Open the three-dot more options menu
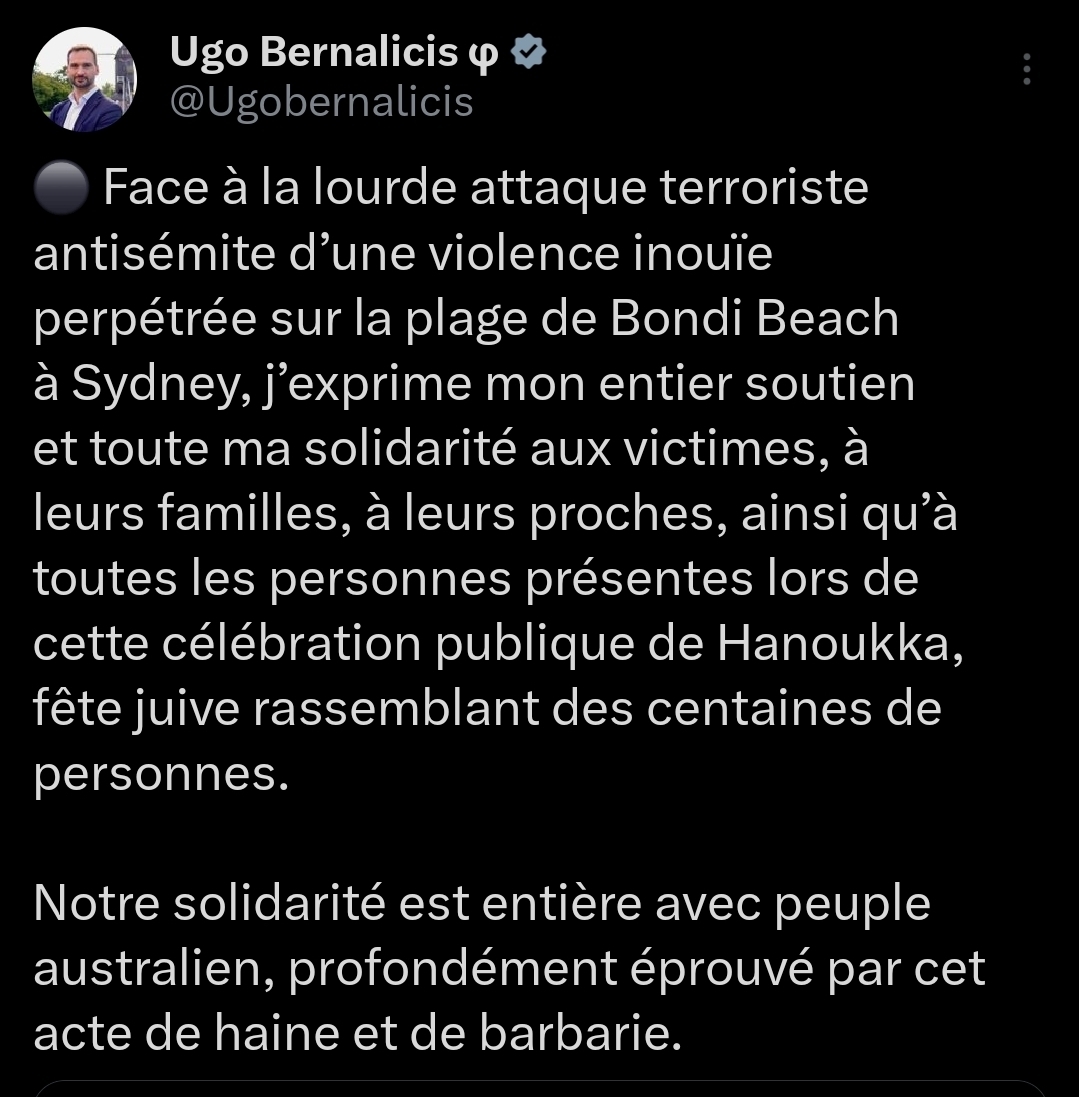 pos(1026,68)
